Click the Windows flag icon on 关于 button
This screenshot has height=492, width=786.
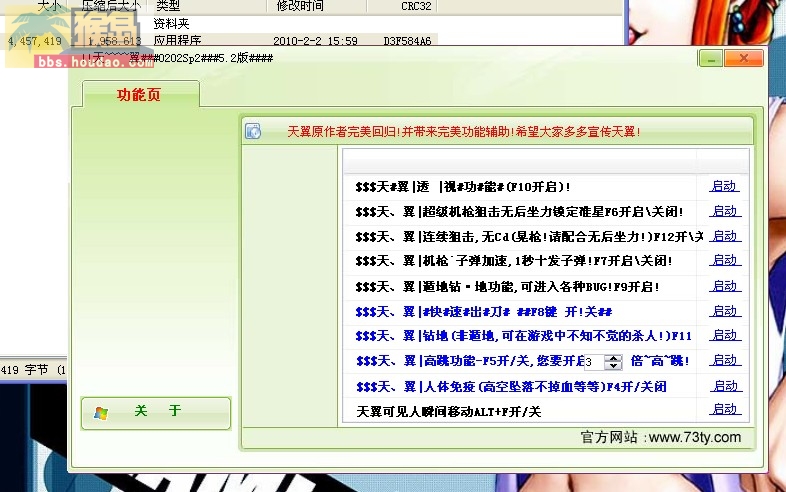(x=101, y=413)
